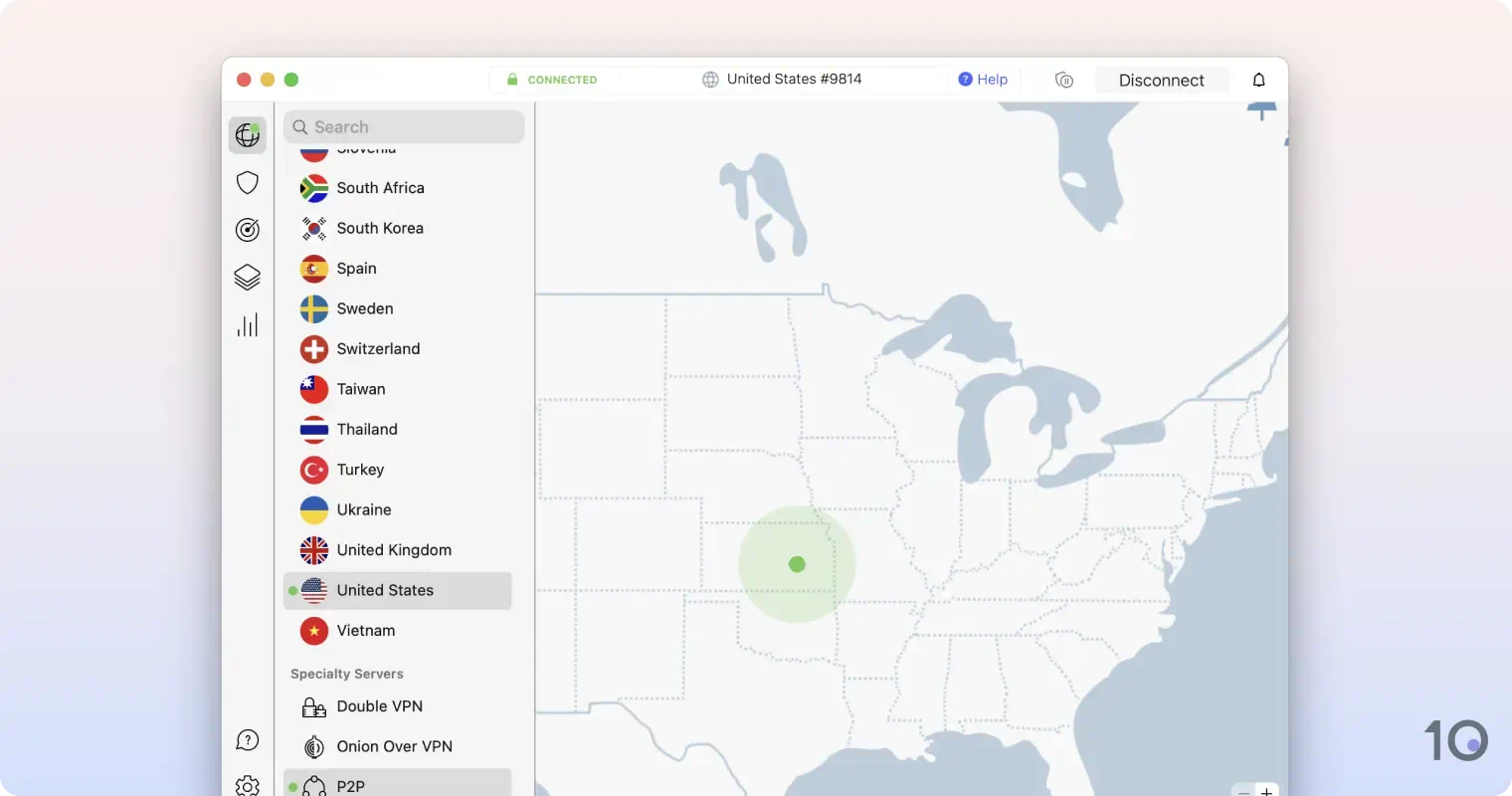Open Presets using the layers icon
The image size is (1512, 796).
[x=247, y=277]
